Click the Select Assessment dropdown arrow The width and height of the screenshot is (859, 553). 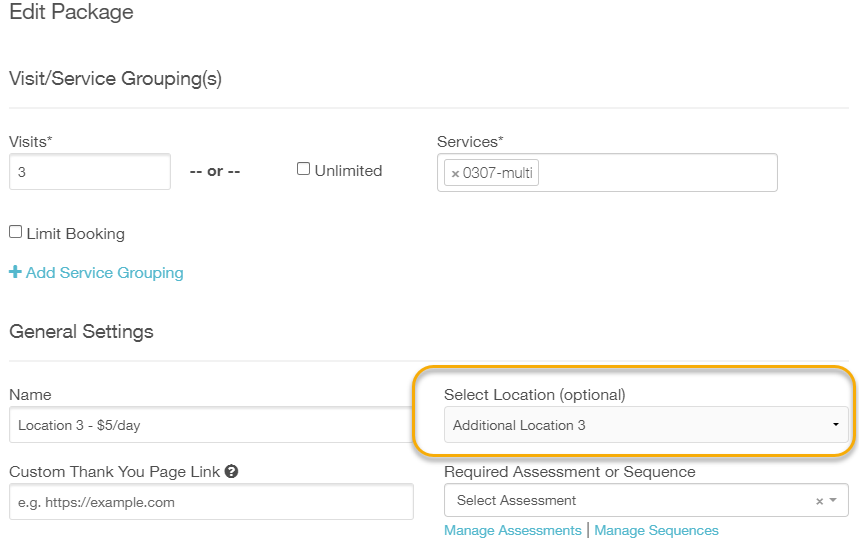[x=833, y=500]
